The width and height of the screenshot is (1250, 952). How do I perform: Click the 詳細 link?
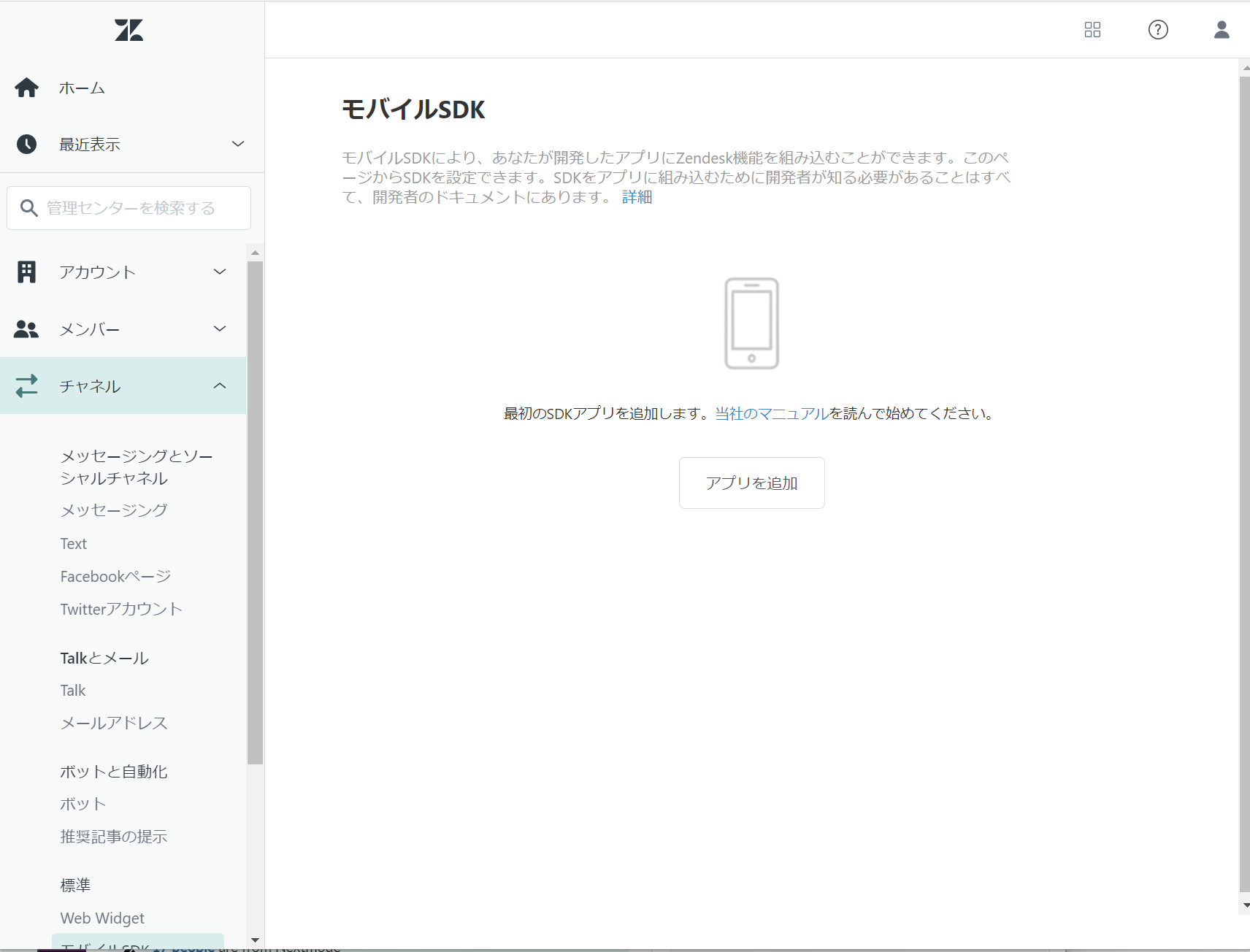click(636, 197)
